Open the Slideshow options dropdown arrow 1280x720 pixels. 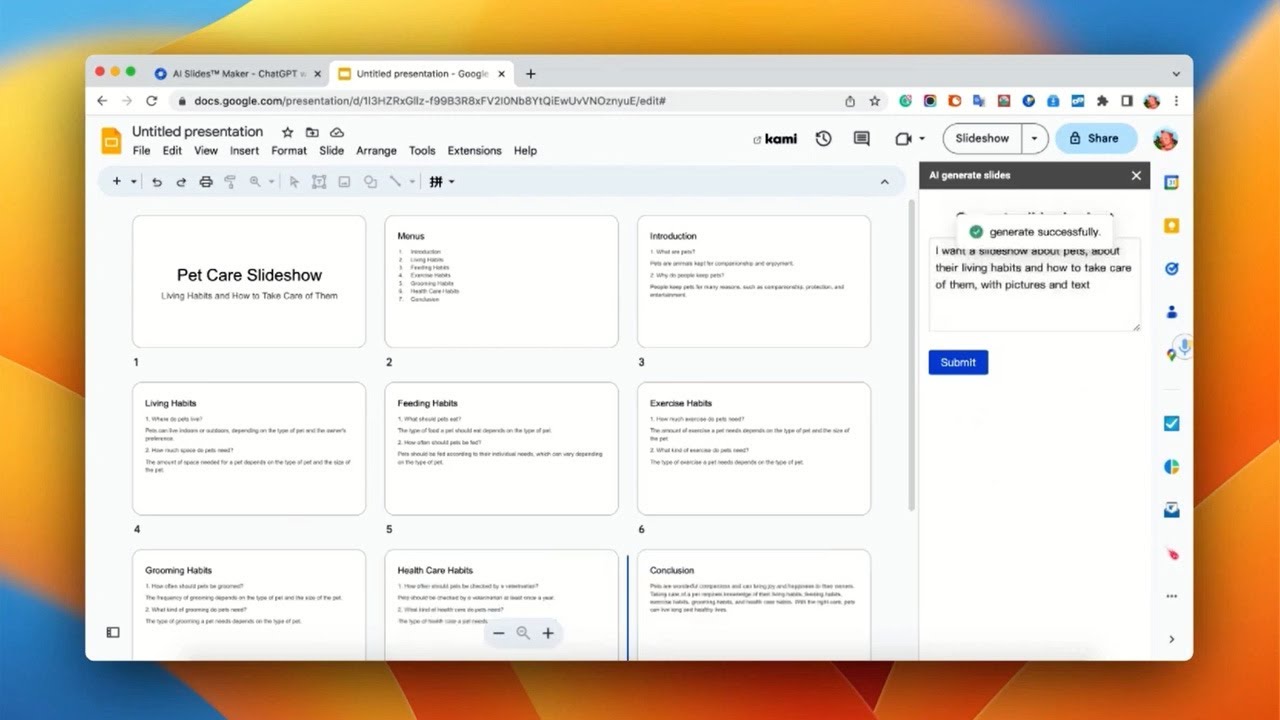1035,138
